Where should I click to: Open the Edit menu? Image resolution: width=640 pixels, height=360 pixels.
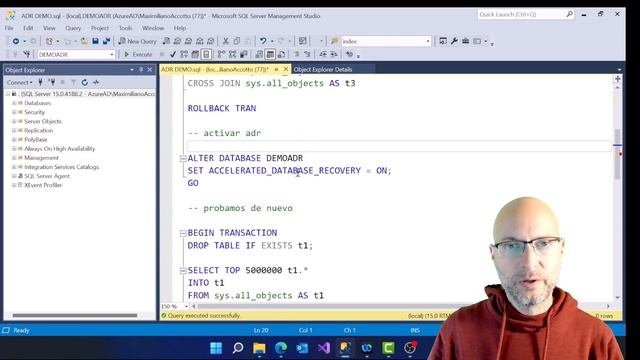pos(28,28)
